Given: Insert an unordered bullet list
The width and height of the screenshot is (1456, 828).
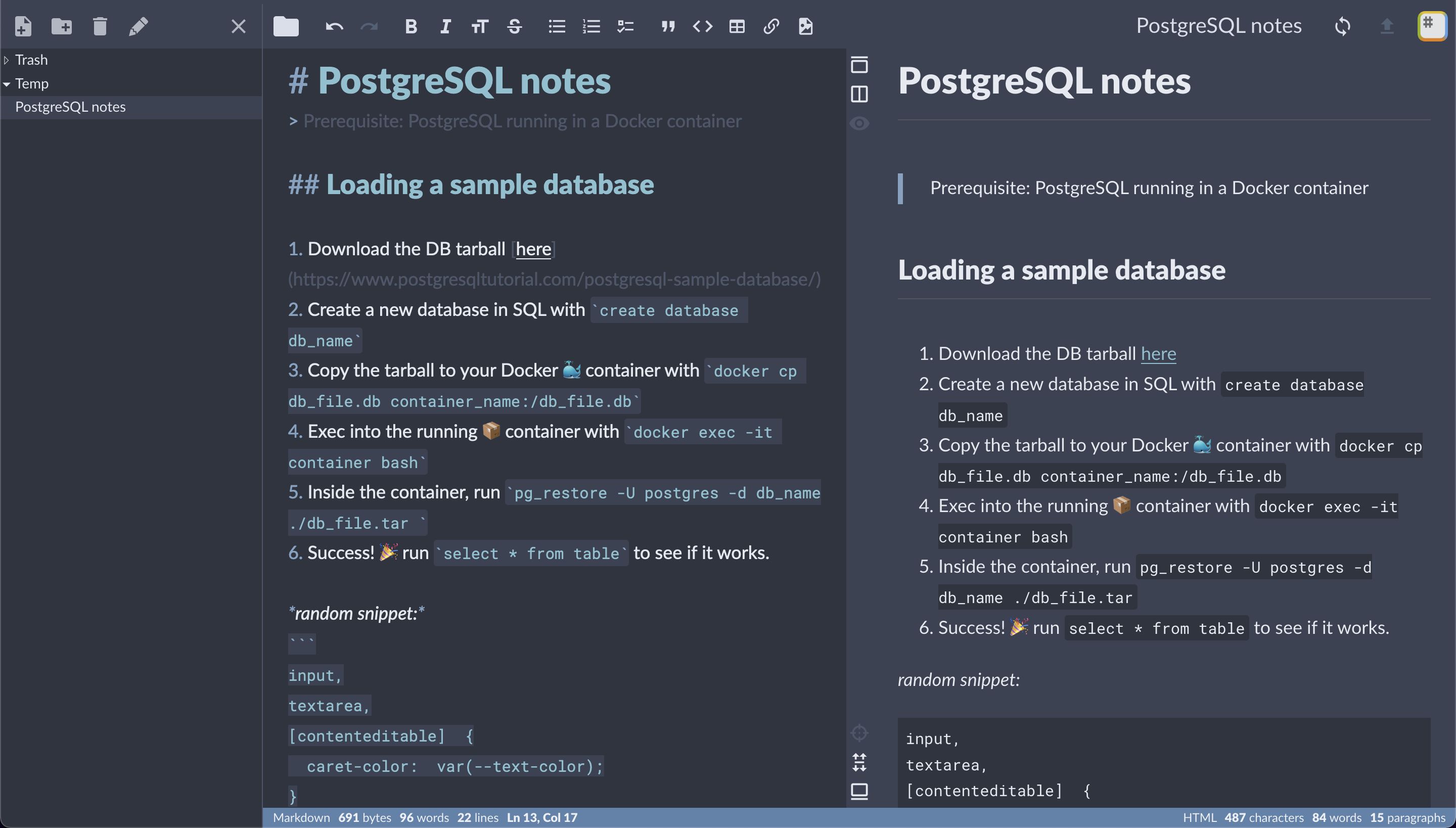Looking at the screenshot, I should coord(557,26).
